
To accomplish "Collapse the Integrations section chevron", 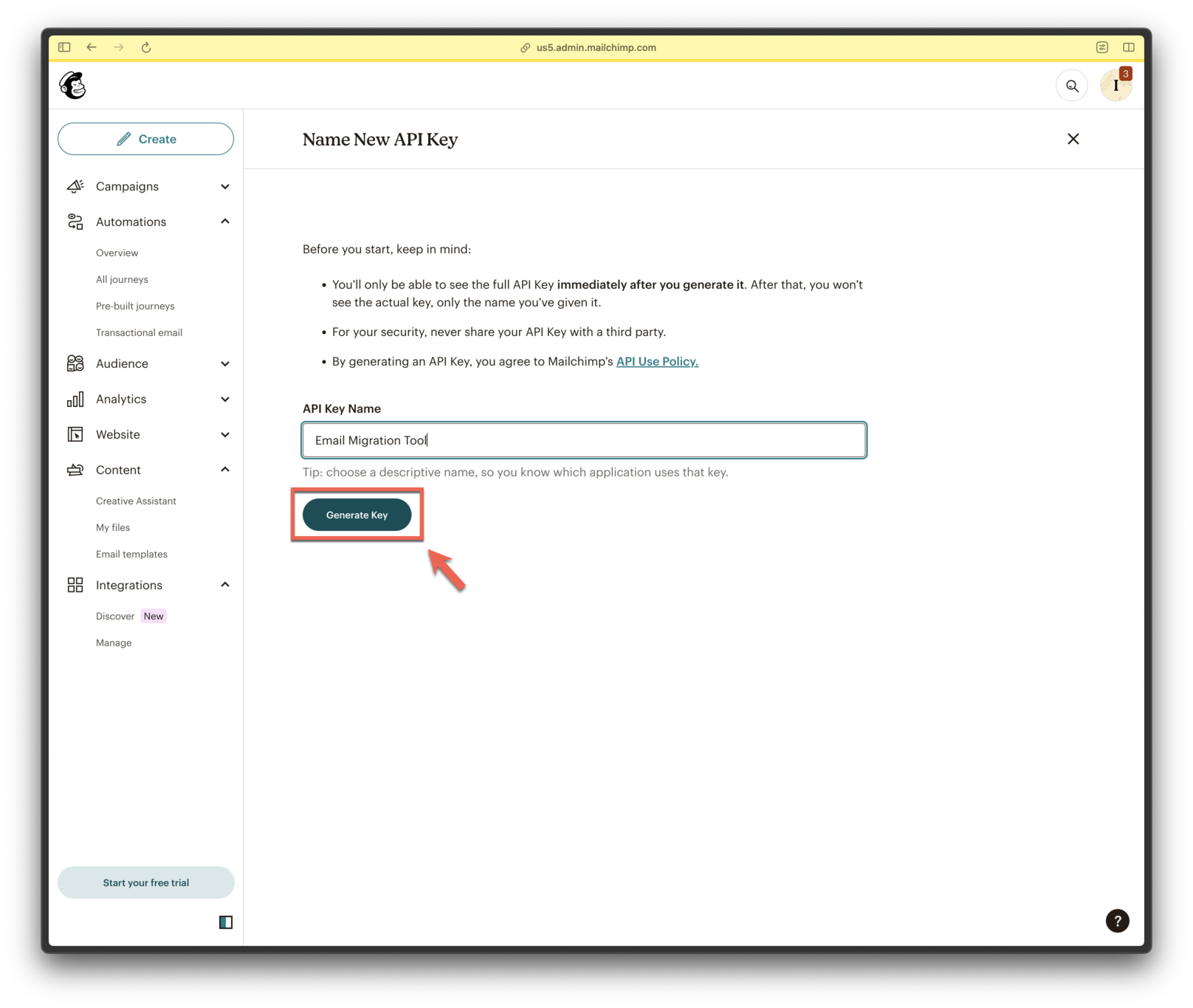I will pos(225,585).
